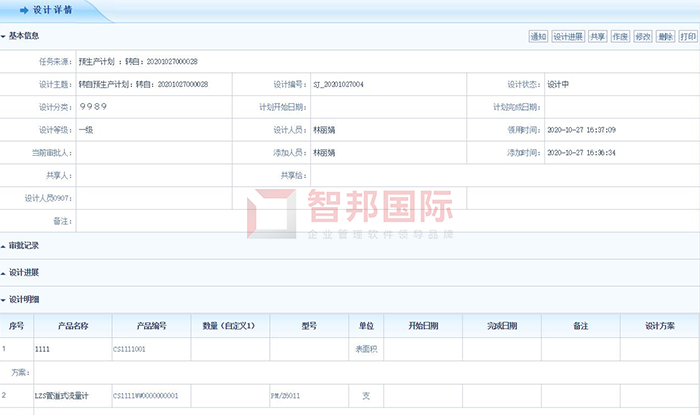The width and height of the screenshot is (700, 415).
Task: Click 领用时间 value 2020-10-27 16:37:09
Action: 581,130
